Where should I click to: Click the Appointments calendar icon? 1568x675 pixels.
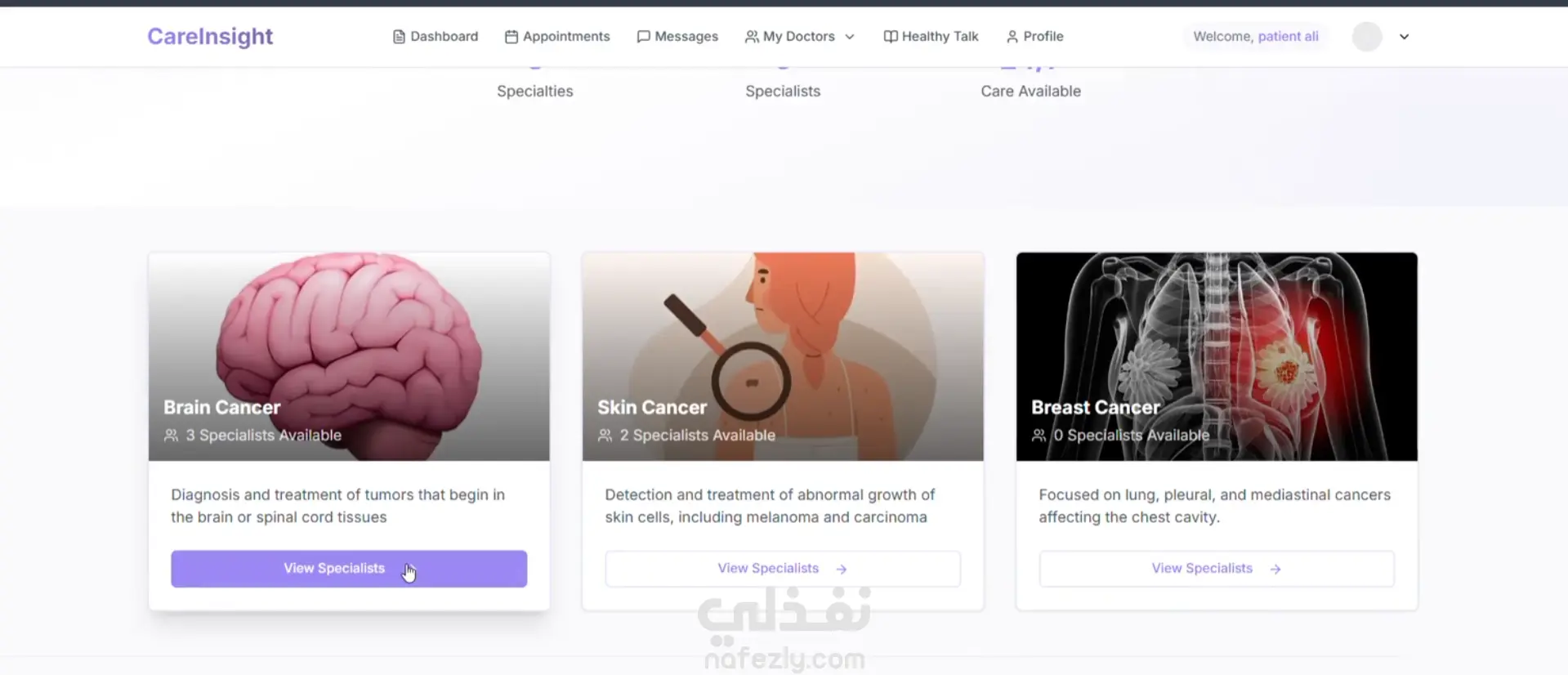[511, 37]
